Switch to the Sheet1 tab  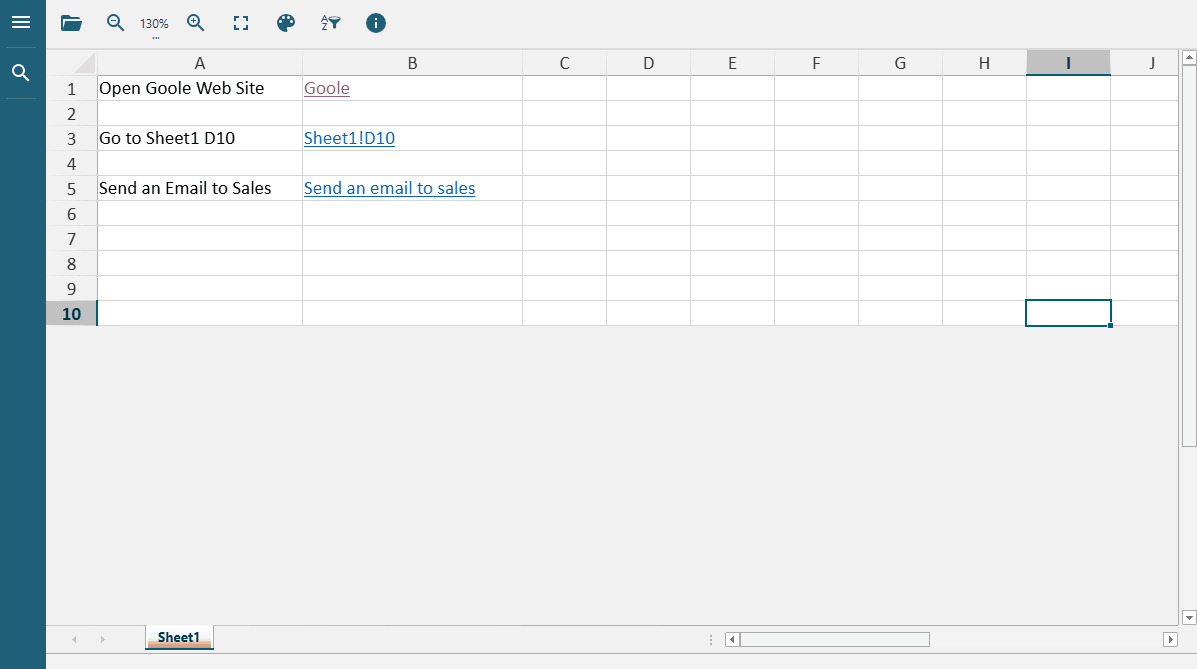(x=179, y=638)
